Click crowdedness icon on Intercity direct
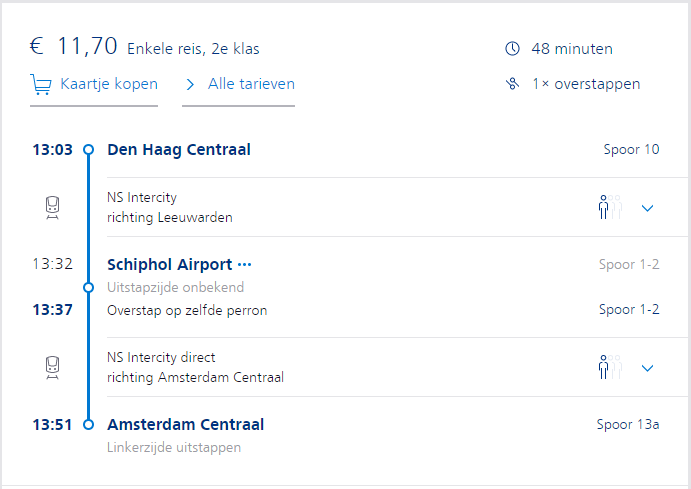 609,367
